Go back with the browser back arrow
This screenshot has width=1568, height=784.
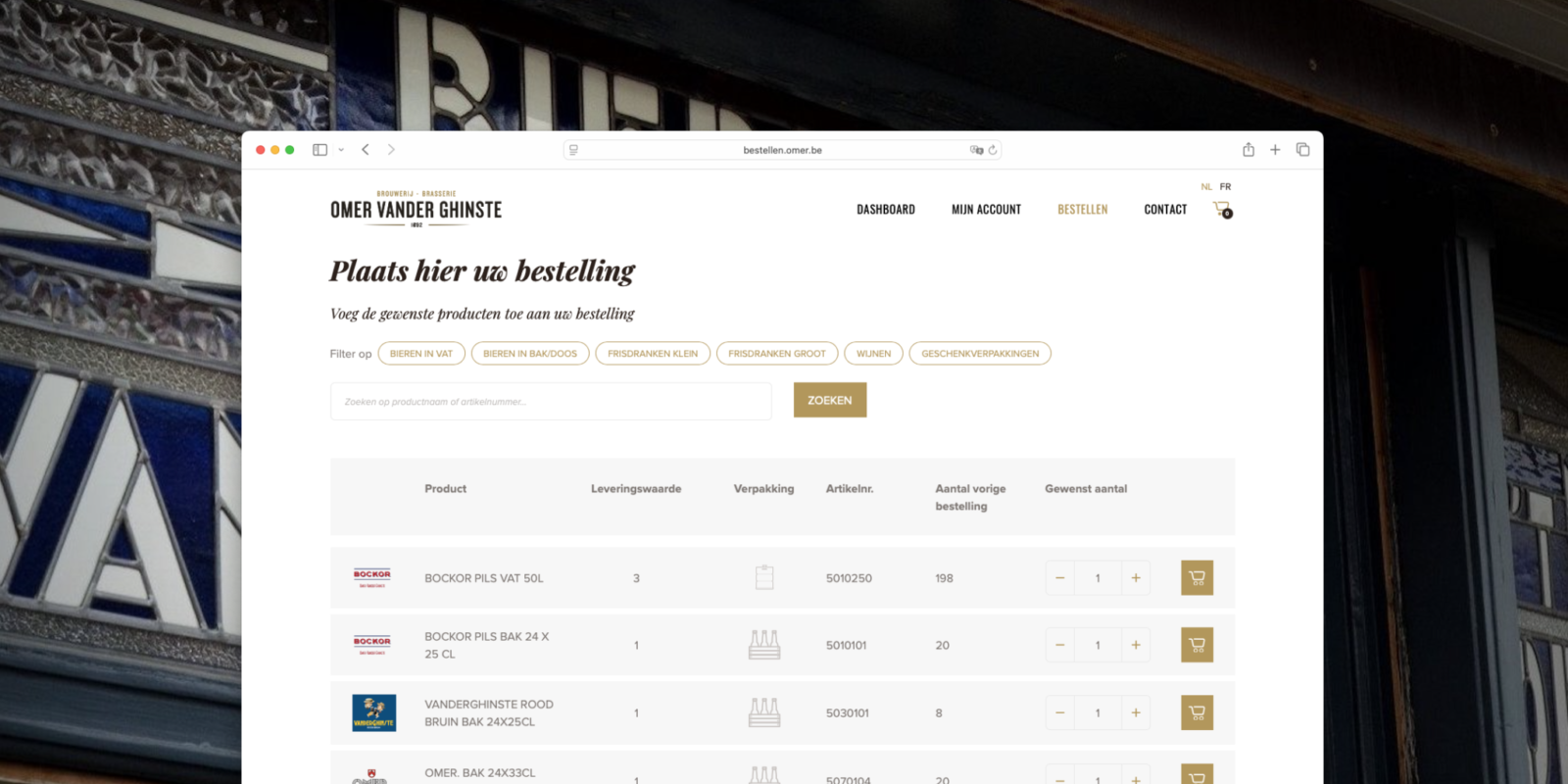[366, 150]
